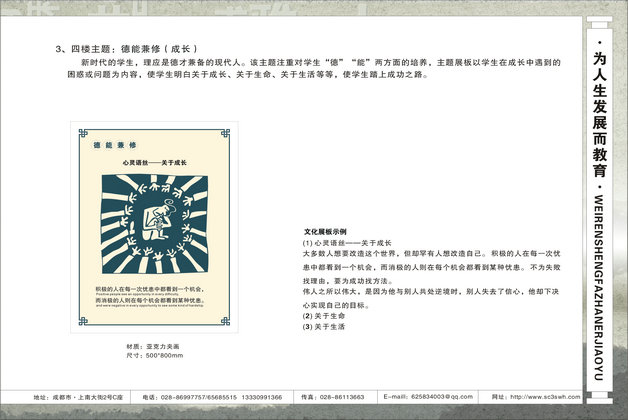Select list item (1) 心灵语丝——关于成长
Image resolution: width=628 pixels, height=420 pixels.
[x=346, y=242]
